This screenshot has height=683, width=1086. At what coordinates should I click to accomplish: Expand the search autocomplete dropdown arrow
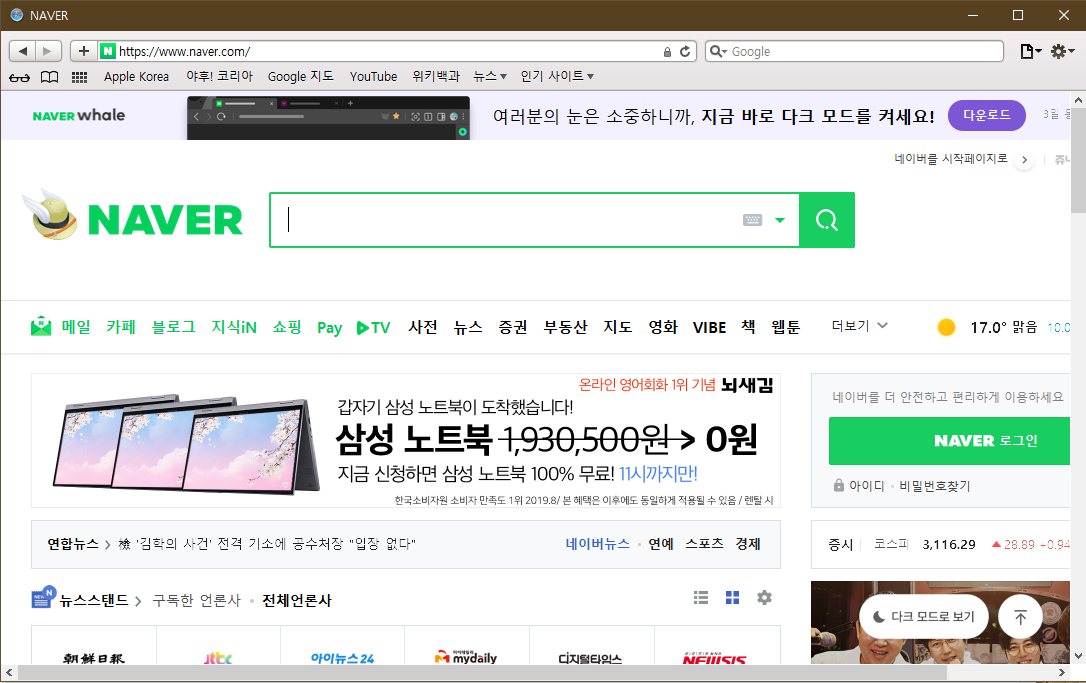[780, 220]
